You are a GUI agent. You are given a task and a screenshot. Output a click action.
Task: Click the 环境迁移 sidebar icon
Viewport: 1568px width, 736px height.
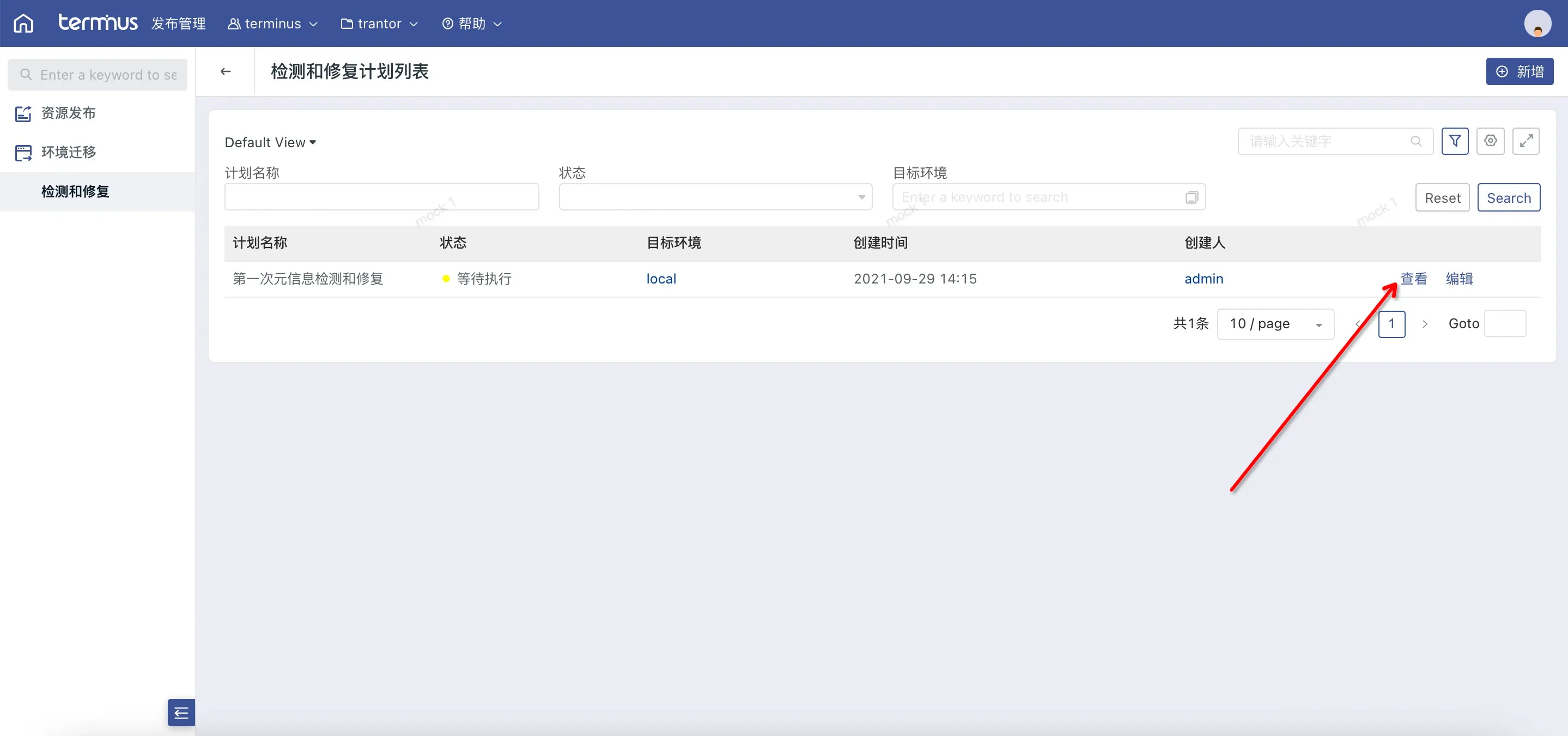[23, 152]
